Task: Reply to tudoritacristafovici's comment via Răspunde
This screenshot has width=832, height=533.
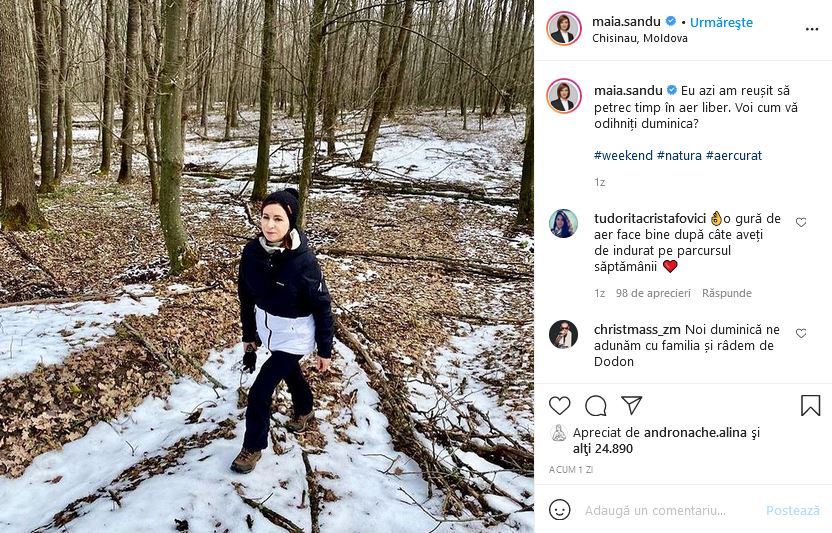Action: click(727, 293)
